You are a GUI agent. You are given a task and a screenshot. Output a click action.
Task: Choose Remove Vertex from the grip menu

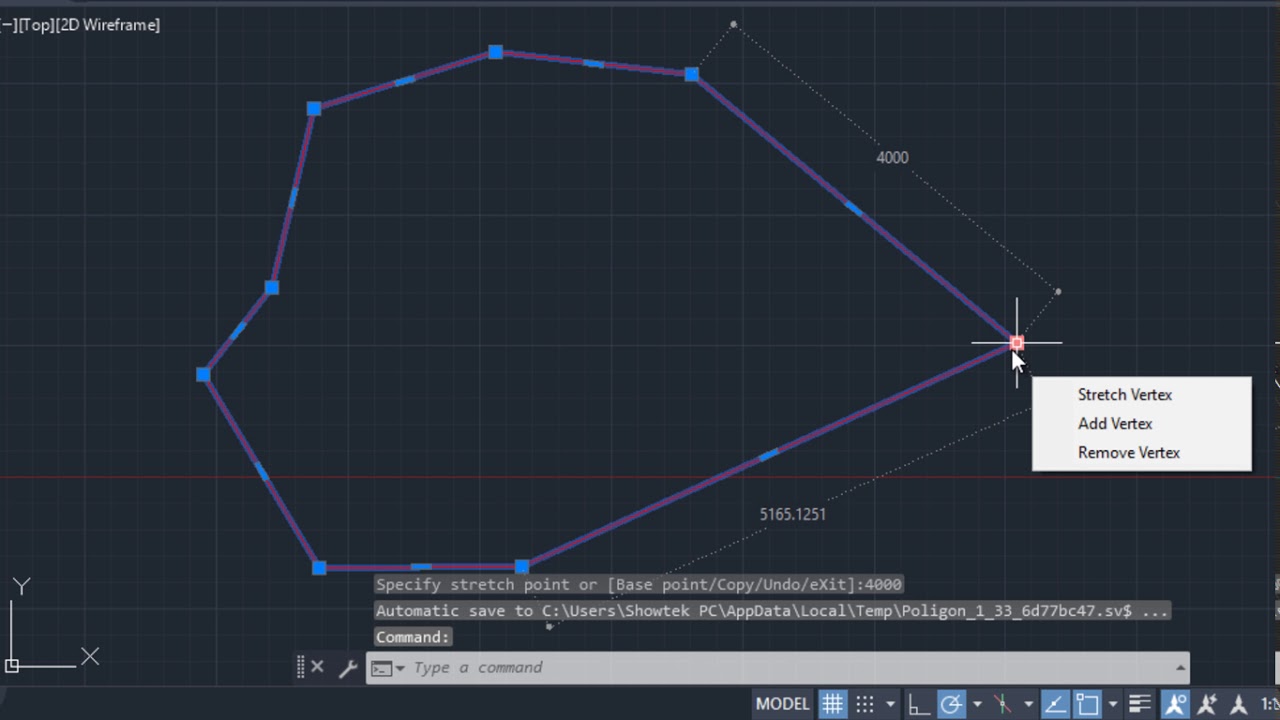coord(1129,452)
